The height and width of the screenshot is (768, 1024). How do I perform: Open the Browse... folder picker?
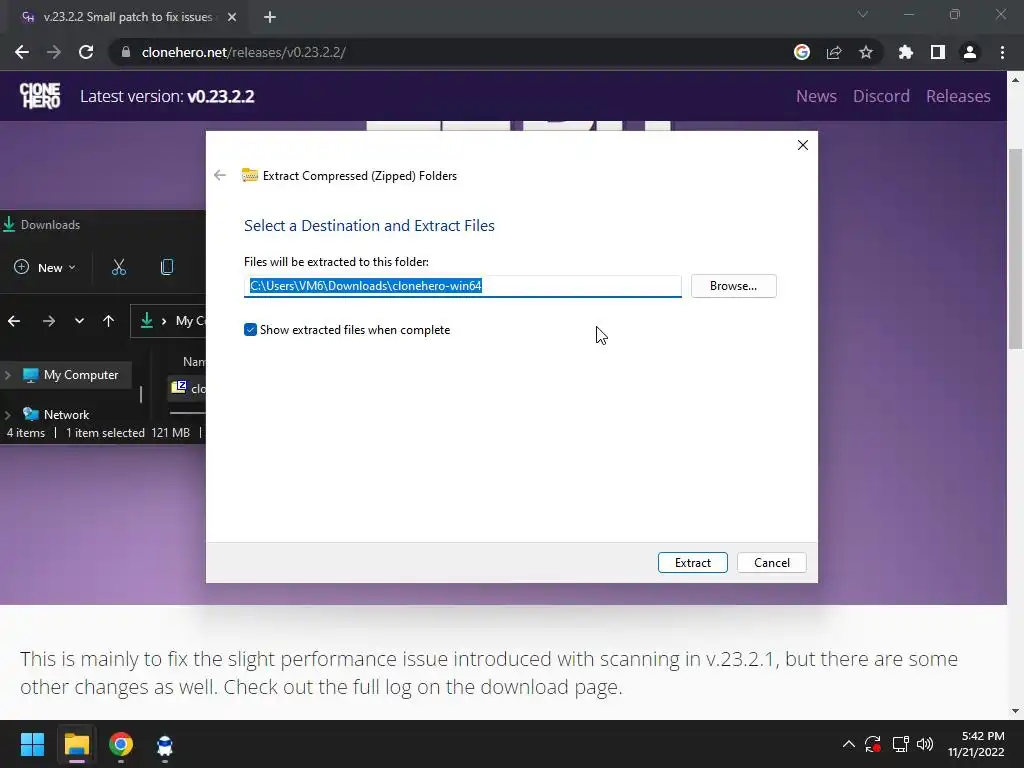tap(733, 286)
